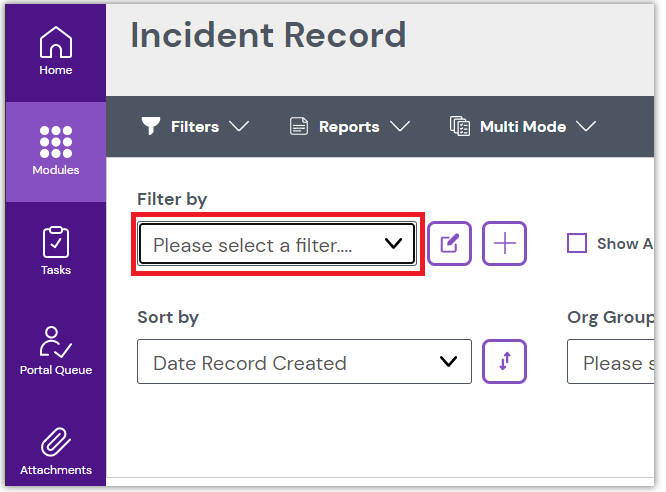The width and height of the screenshot is (666, 492).
Task: Click the funnel icon beside Filters
Action: (x=151, y=127)
